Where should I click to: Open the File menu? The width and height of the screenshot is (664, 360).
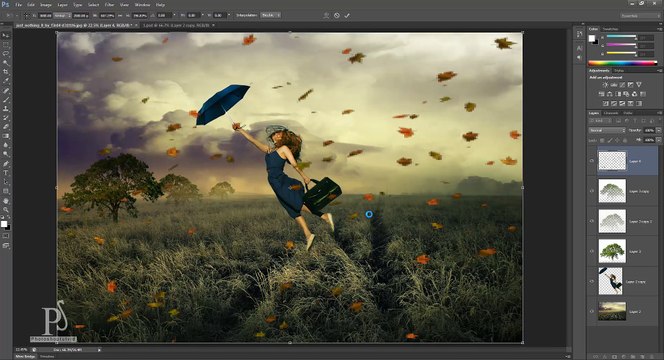[x=19, y=5]
